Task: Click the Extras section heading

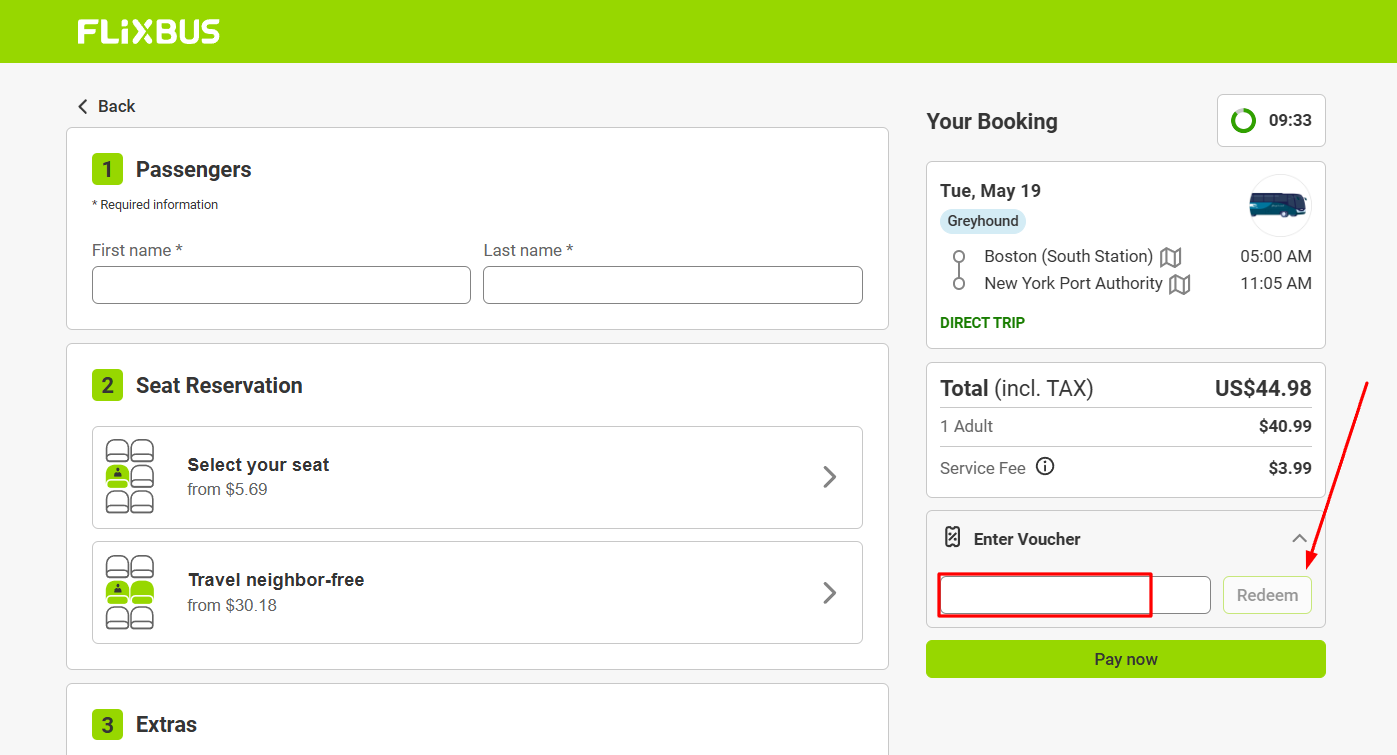Action: click(166, 724)
